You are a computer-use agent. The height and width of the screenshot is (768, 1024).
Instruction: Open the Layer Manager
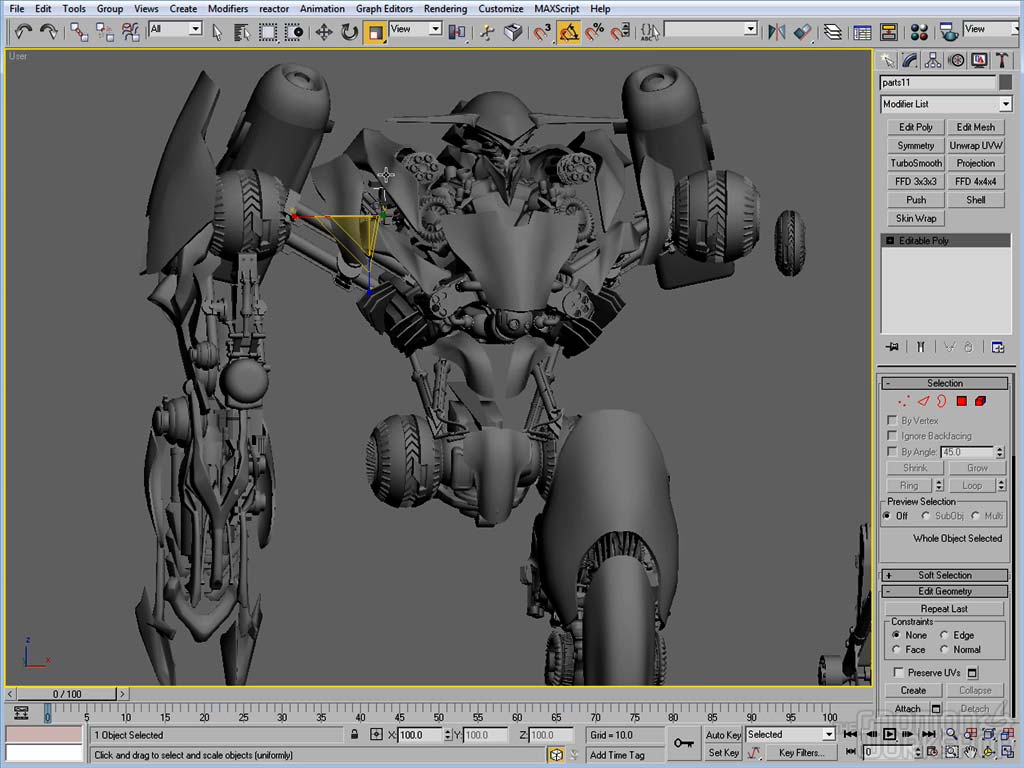point(833,31)
